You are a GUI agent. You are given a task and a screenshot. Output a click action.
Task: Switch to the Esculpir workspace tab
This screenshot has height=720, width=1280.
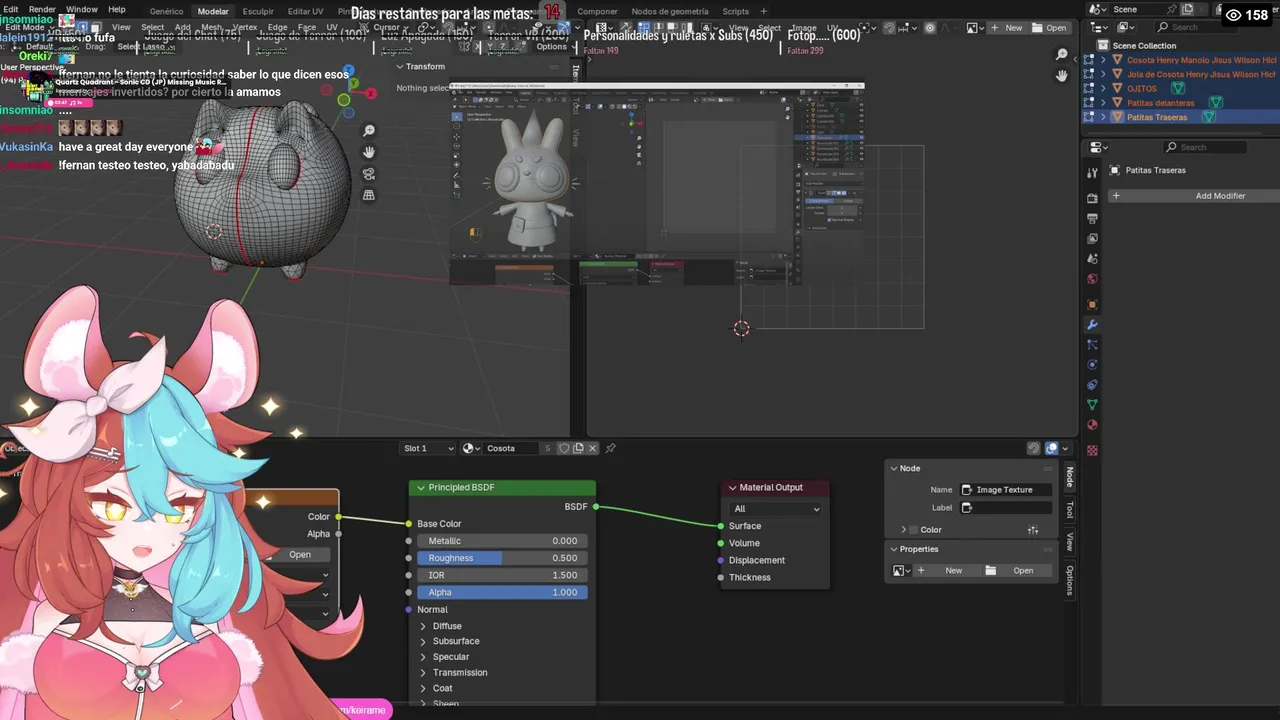pyautogui.click(x=258, y=11)
